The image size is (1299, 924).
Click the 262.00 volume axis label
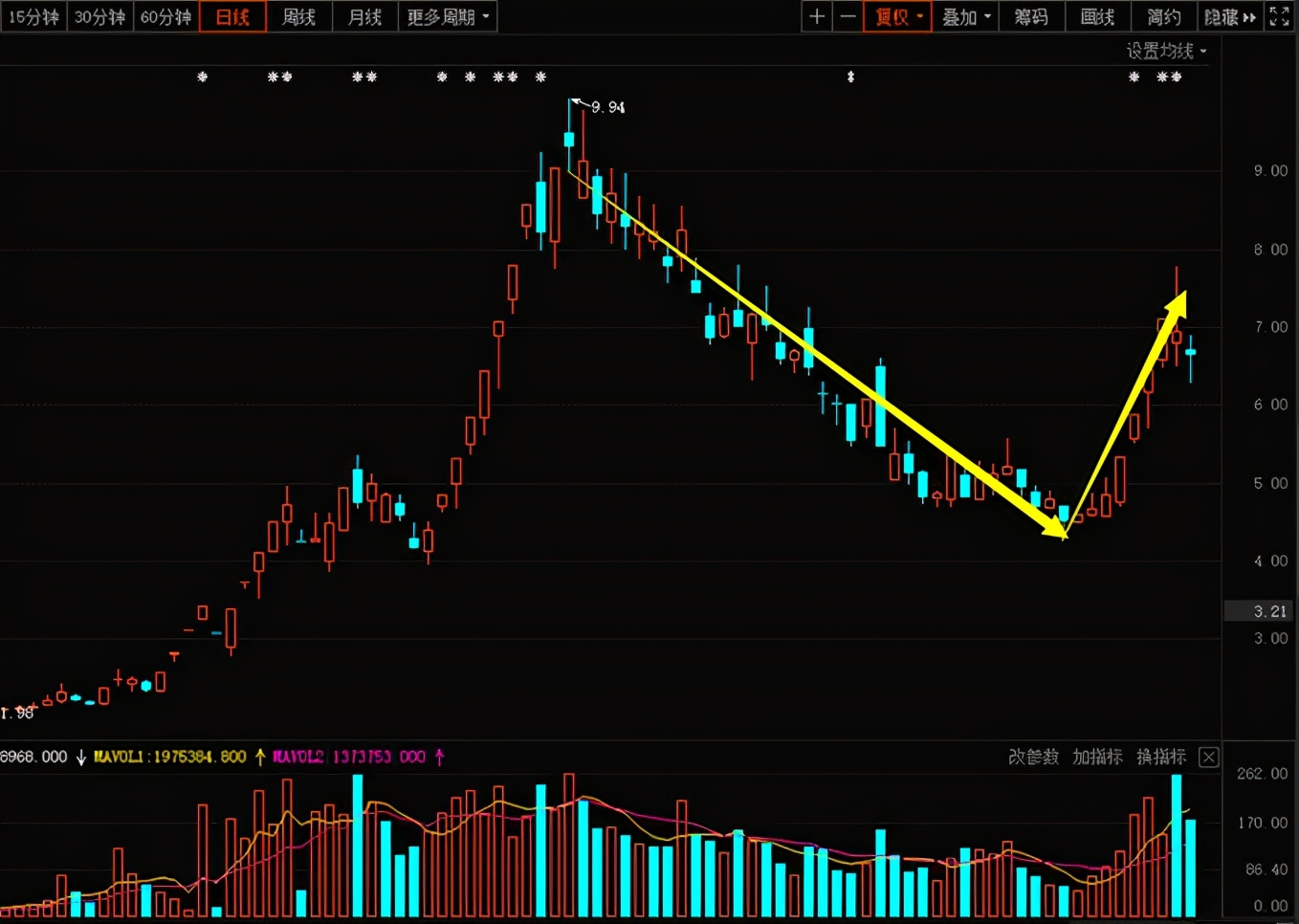pos(1263,774)
